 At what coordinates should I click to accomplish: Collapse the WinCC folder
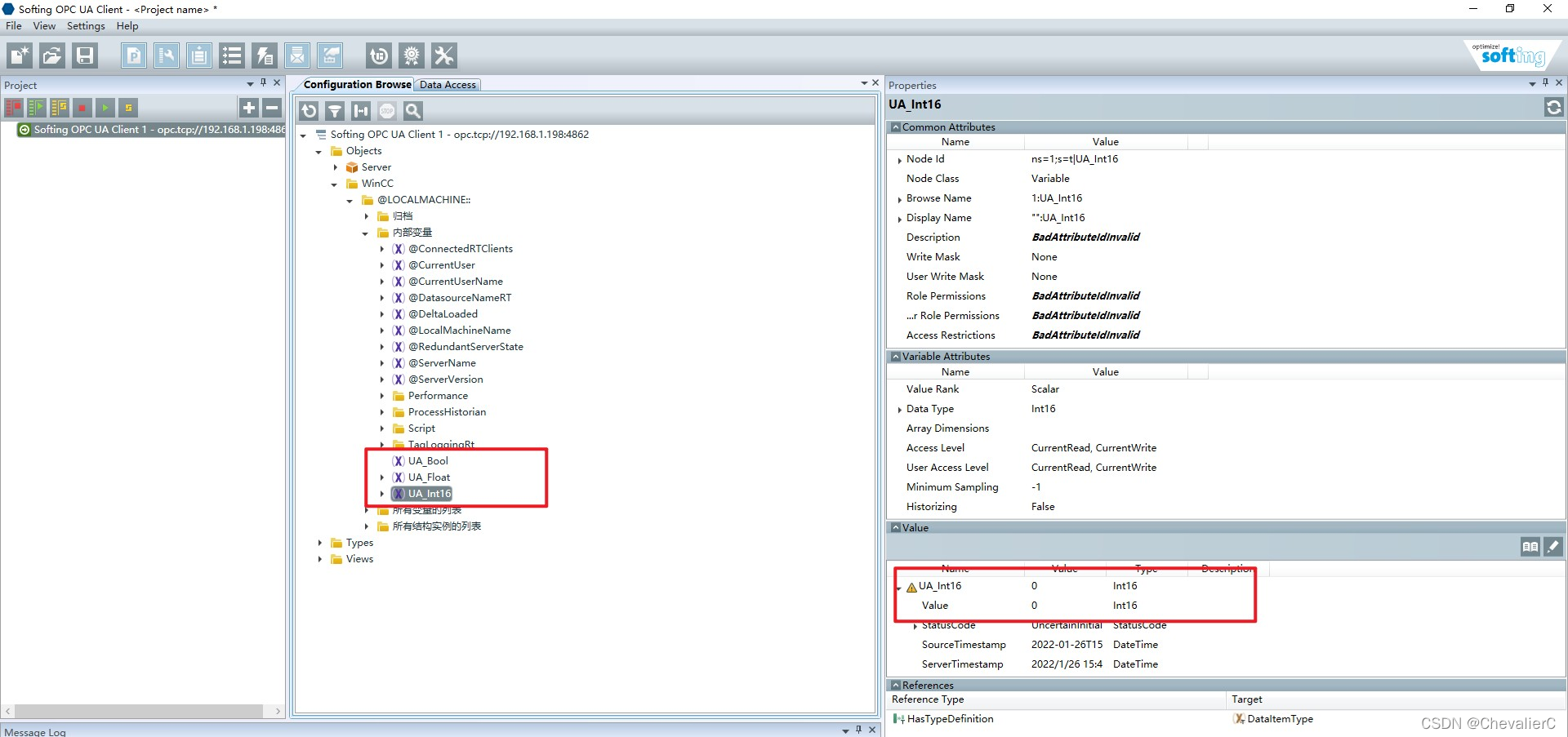click(x=334, y=184)
